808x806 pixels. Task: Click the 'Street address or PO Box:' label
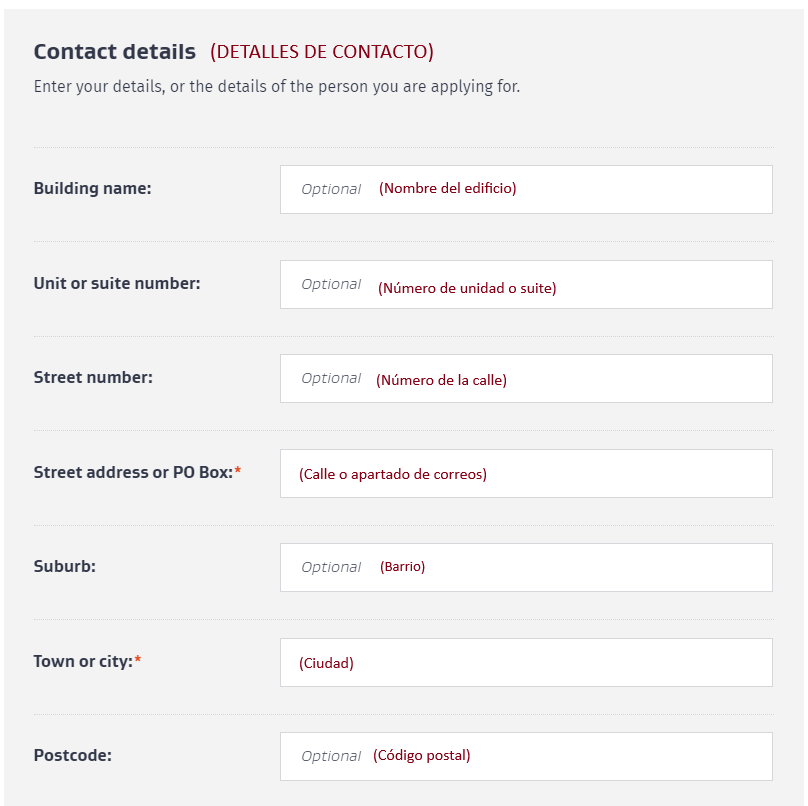click(132, 472)
